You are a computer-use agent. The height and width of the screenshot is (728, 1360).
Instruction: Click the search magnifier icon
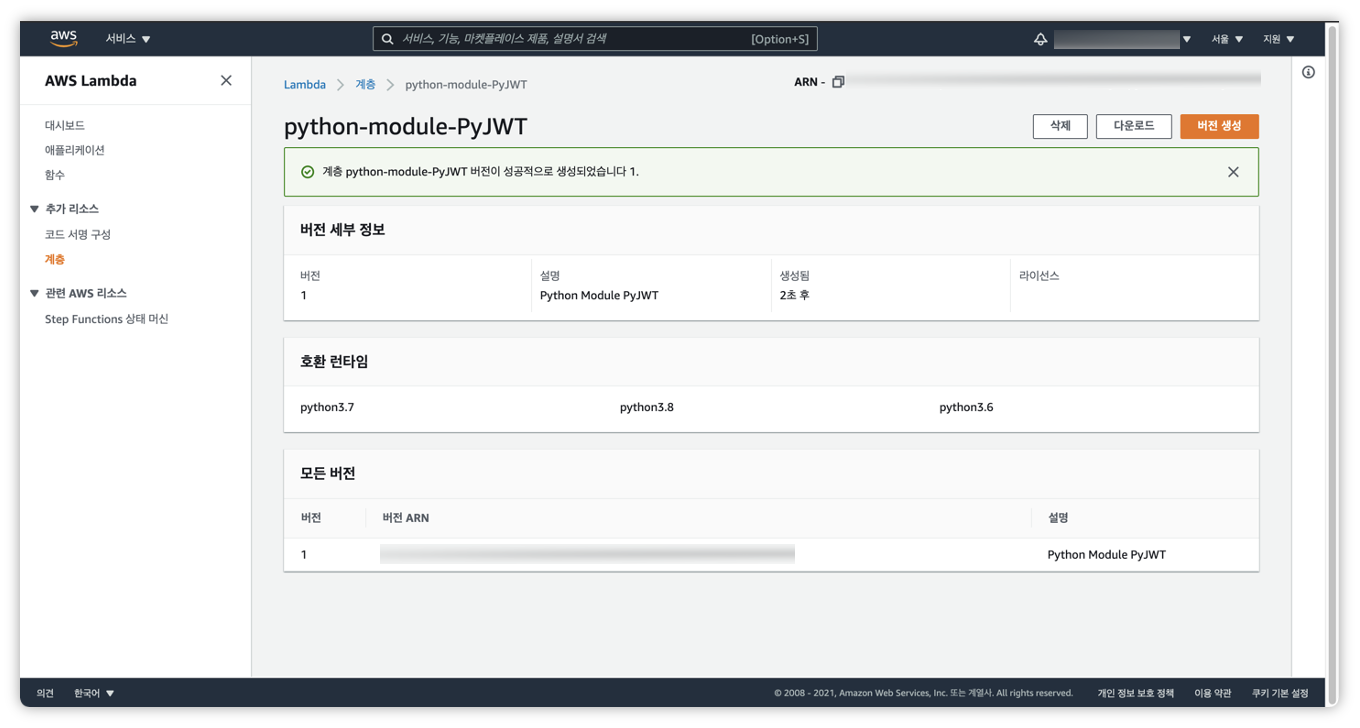pyautogui.click(x=388, y=39)
